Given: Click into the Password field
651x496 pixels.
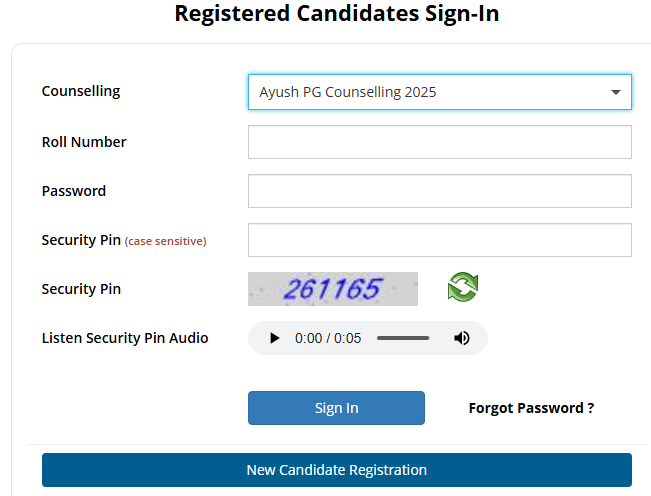Looking at the screenshot, I should (439, 191).
